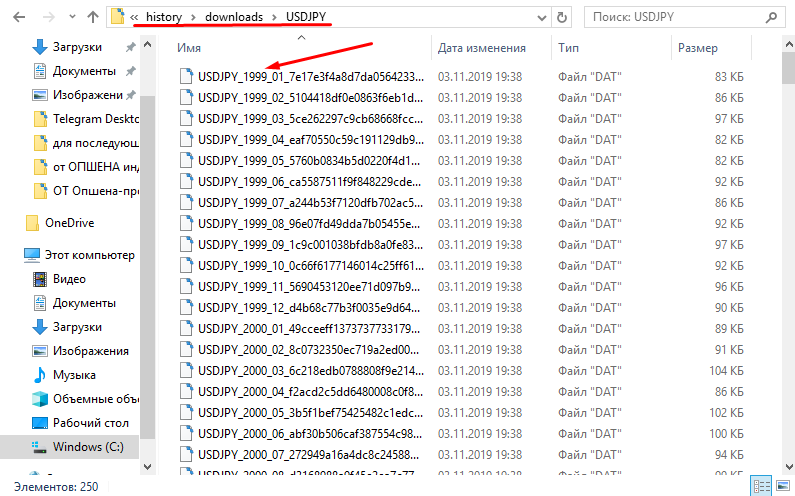This screenshot has height=496, width=795.
Task: Open address bar history dropdown
Action: (x=542, y=18)
